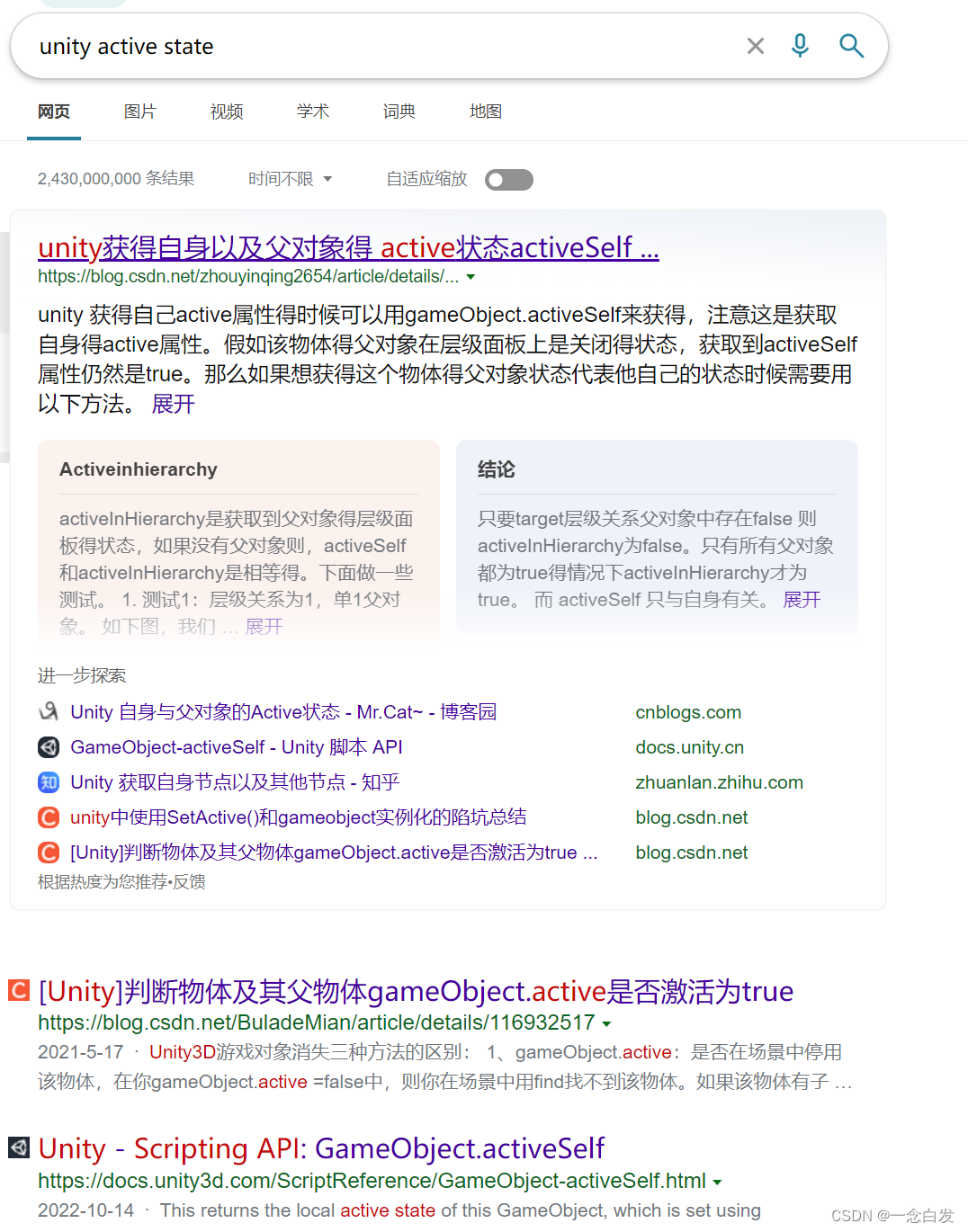Switch to the 词典 tab

click(399, 112)
